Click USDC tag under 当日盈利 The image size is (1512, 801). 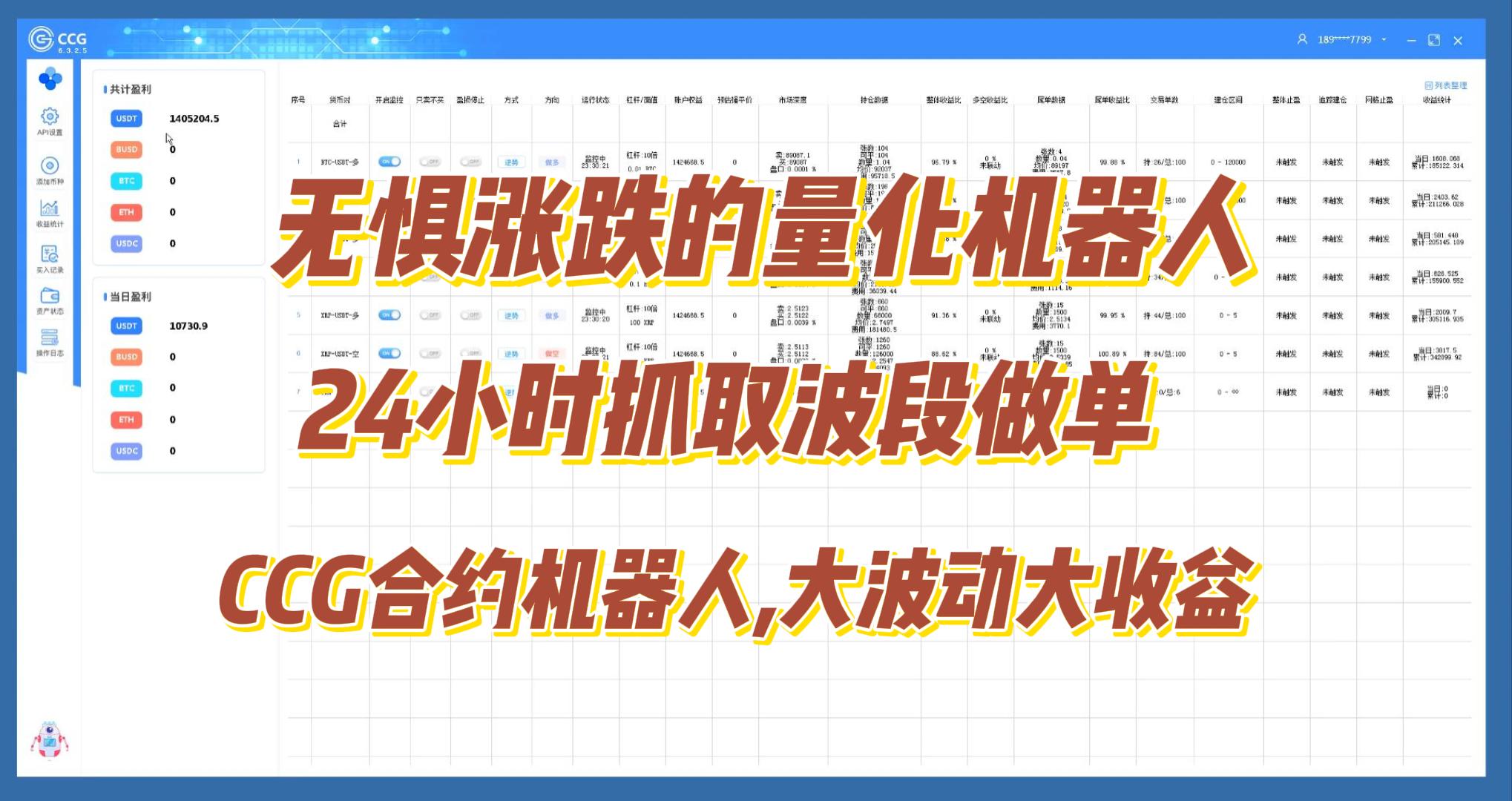pyautogui.click(x=127, y=451)
